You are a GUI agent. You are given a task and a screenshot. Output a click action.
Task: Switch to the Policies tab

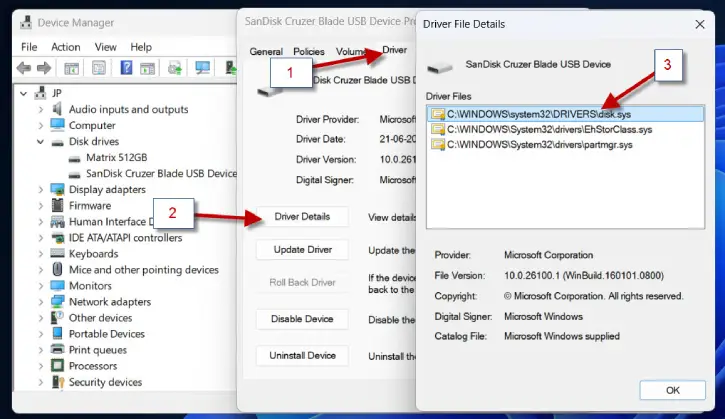[309, 51]
